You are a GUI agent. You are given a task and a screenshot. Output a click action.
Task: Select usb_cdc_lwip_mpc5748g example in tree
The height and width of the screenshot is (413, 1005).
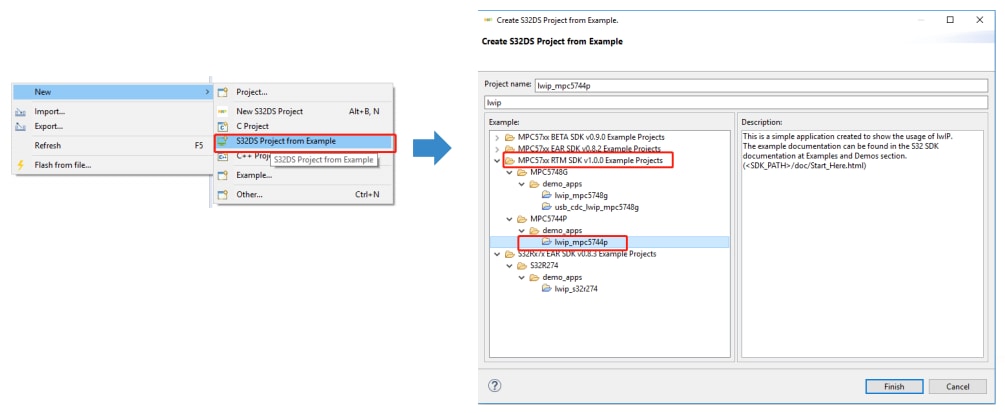589,207
